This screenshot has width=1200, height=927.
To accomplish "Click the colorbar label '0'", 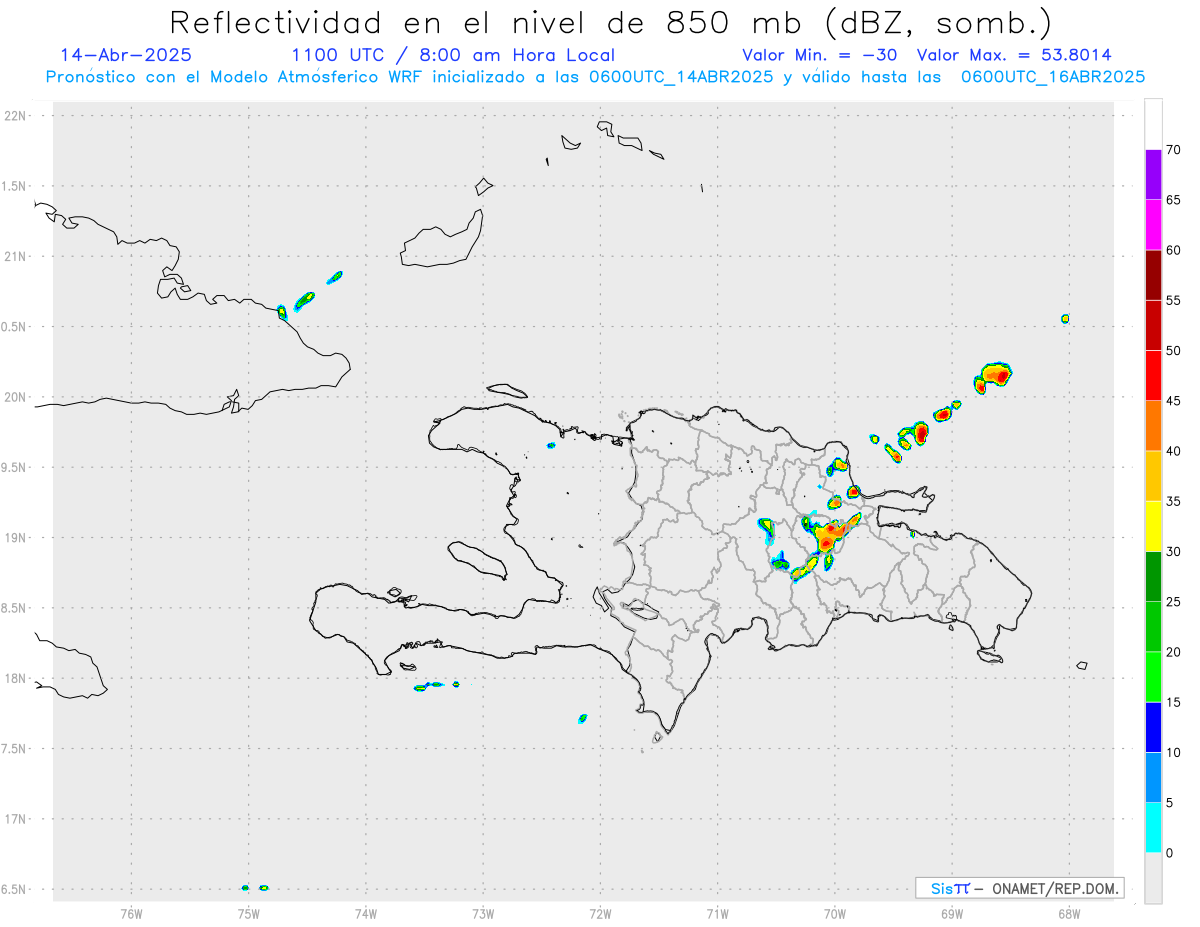I will [x=1169, y=853].
